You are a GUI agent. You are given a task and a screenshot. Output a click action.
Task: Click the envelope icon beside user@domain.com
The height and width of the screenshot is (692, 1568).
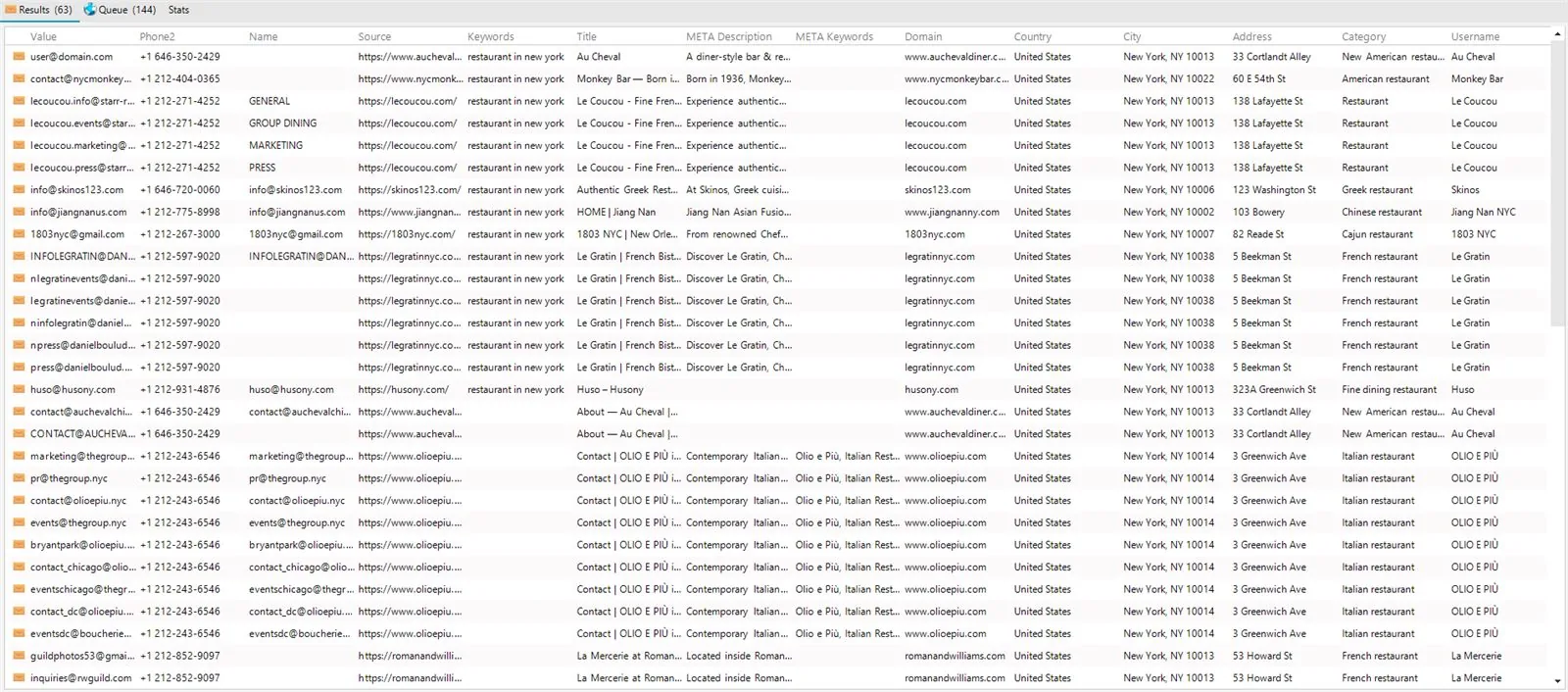tap(19, 57)
